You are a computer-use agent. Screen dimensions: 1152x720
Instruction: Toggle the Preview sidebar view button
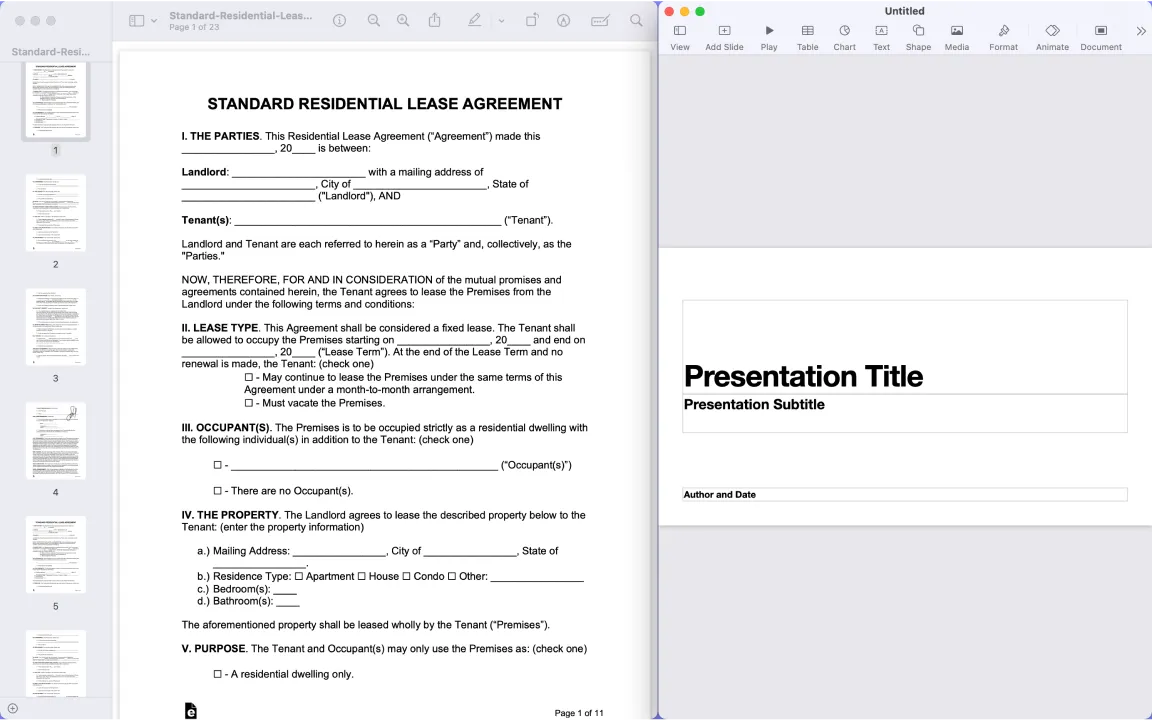(137, 21)
